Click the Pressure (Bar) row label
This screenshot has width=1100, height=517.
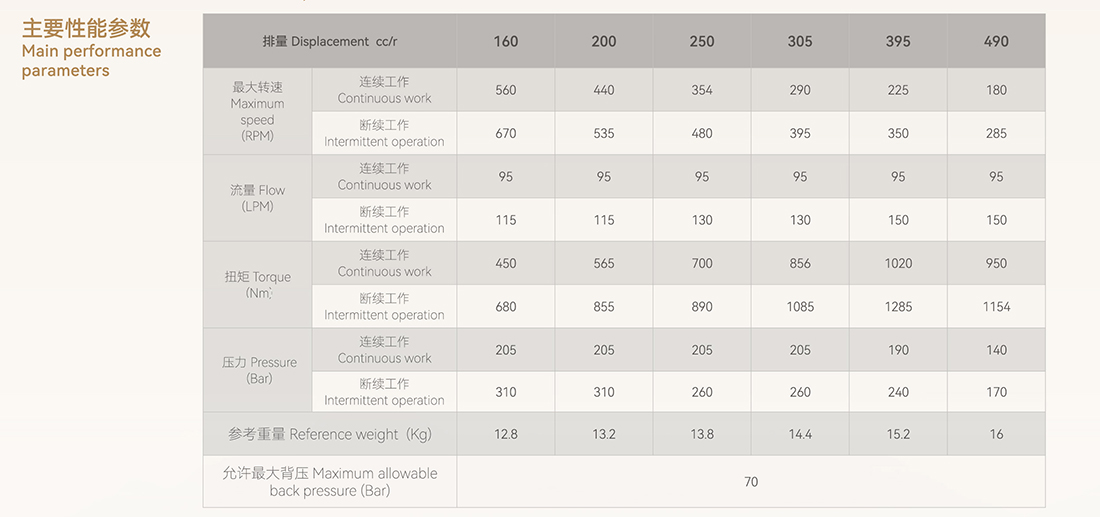pyautogui.click(x=257, y=370)
